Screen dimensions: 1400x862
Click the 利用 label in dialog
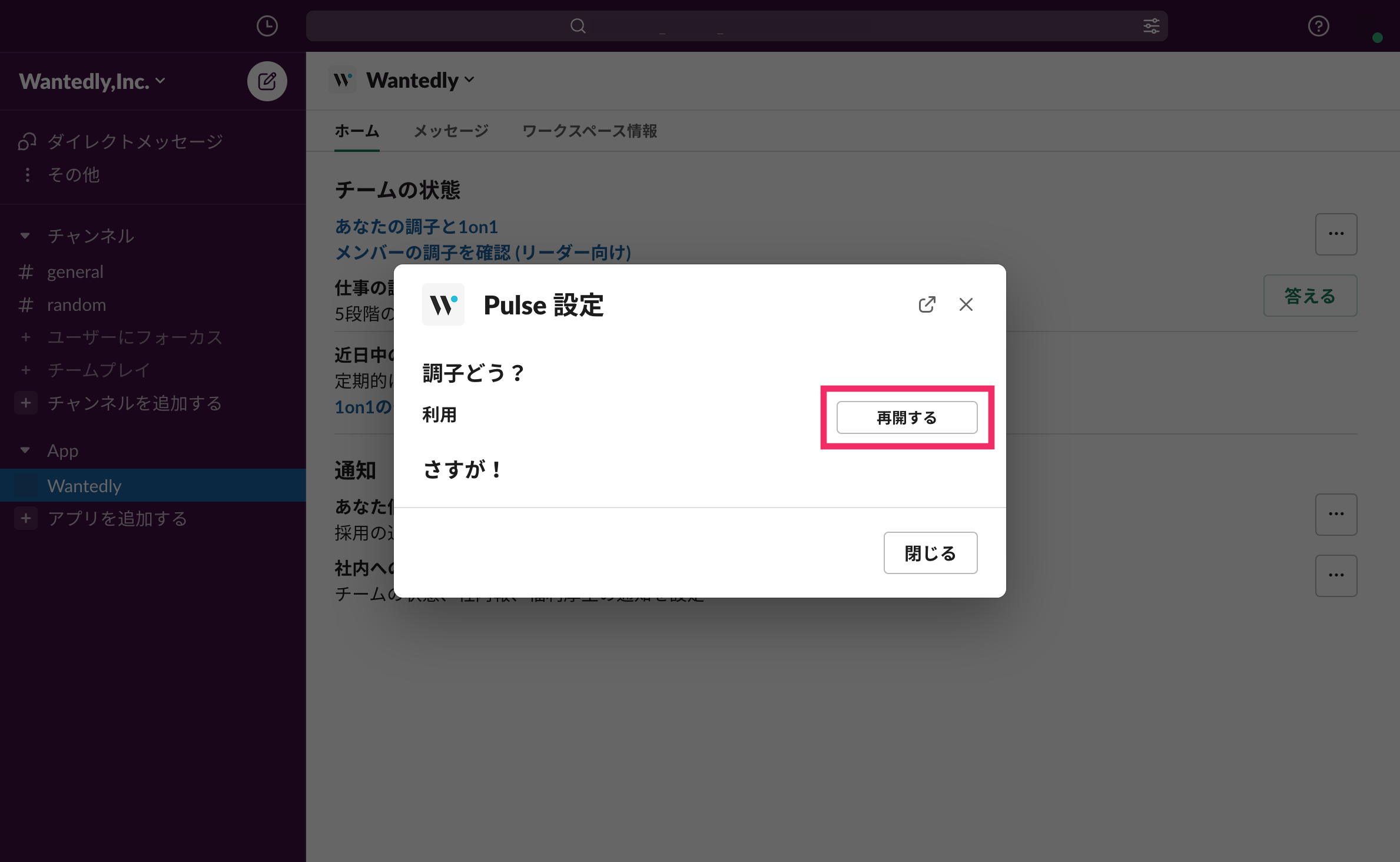(439, 415)
